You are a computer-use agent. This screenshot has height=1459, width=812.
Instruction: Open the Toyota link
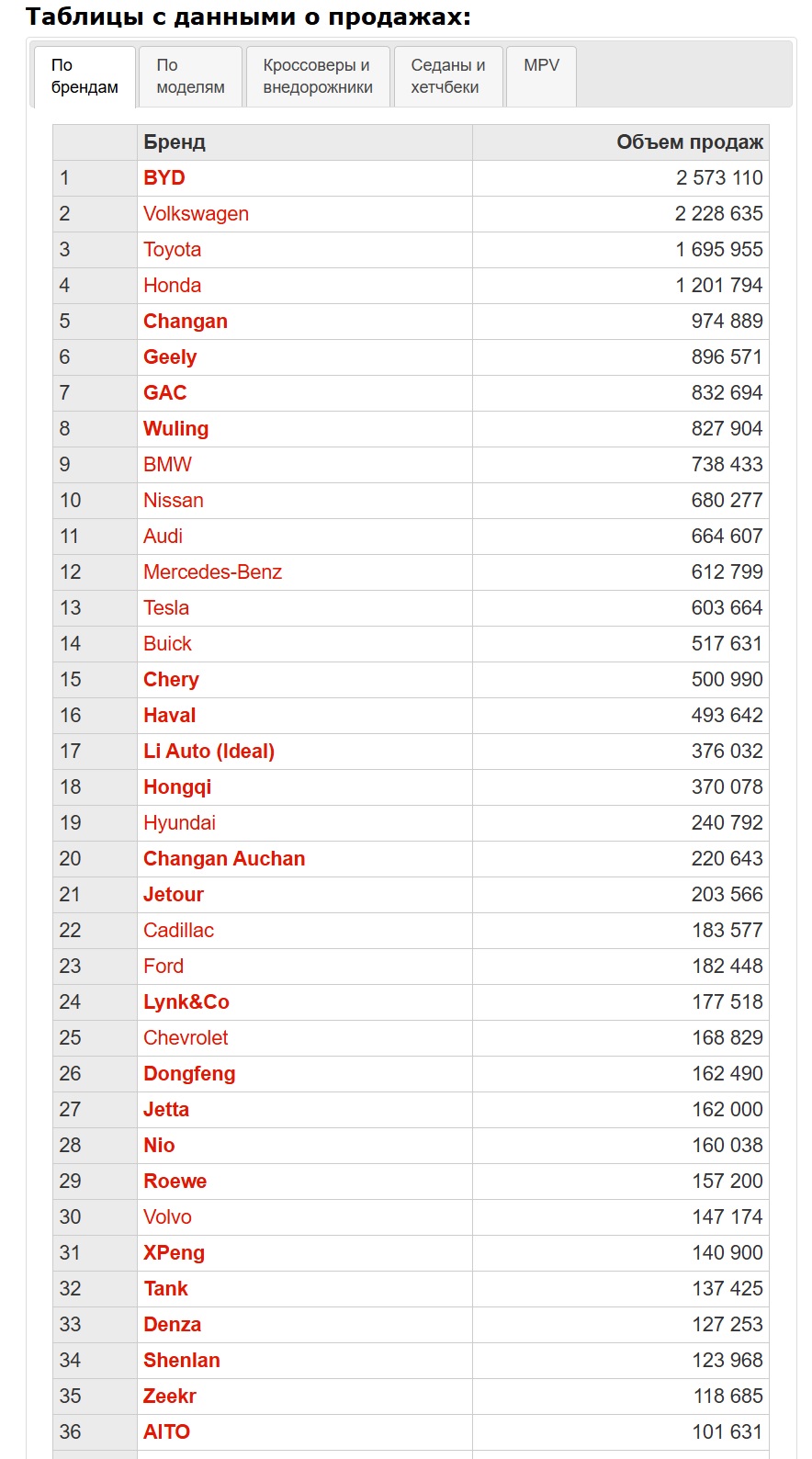pyautogui.click(x=172, y=250)
